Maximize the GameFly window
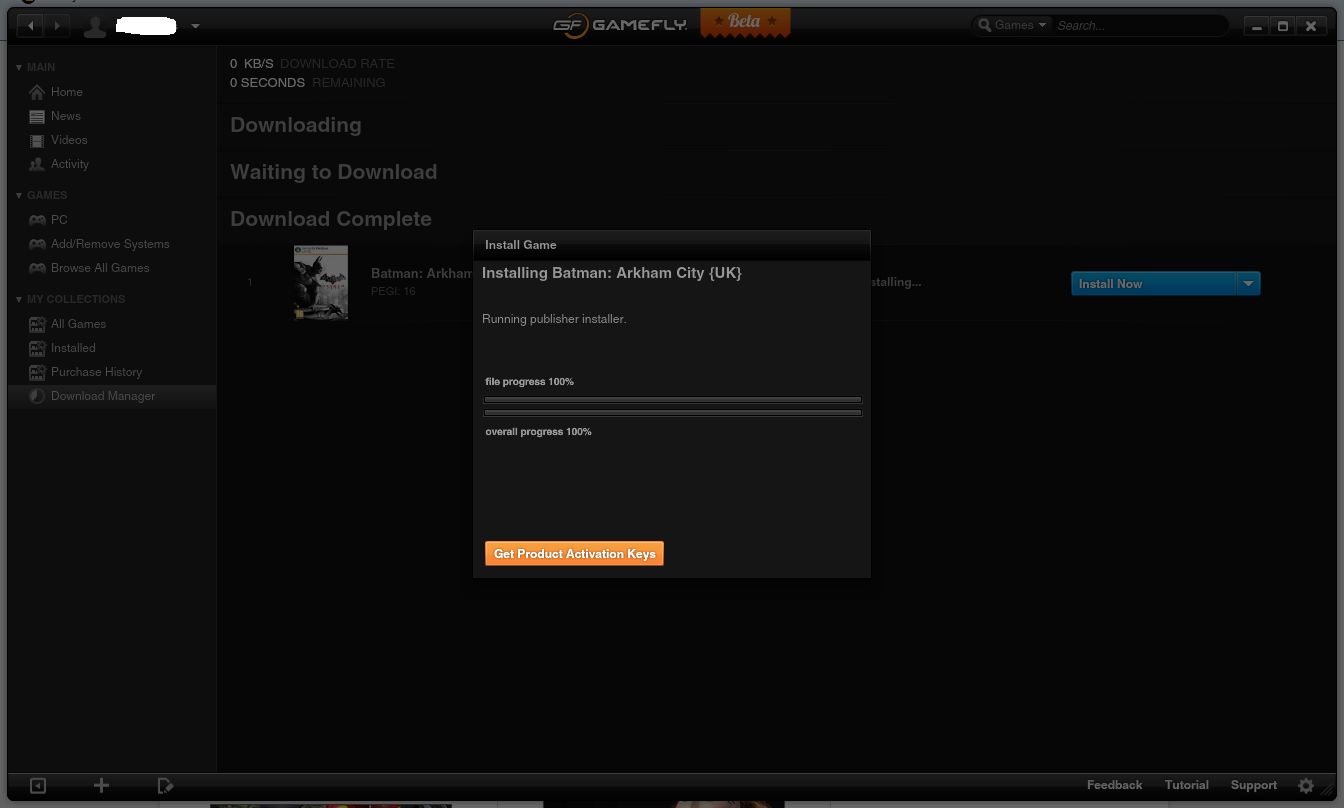 point(1283,26)
